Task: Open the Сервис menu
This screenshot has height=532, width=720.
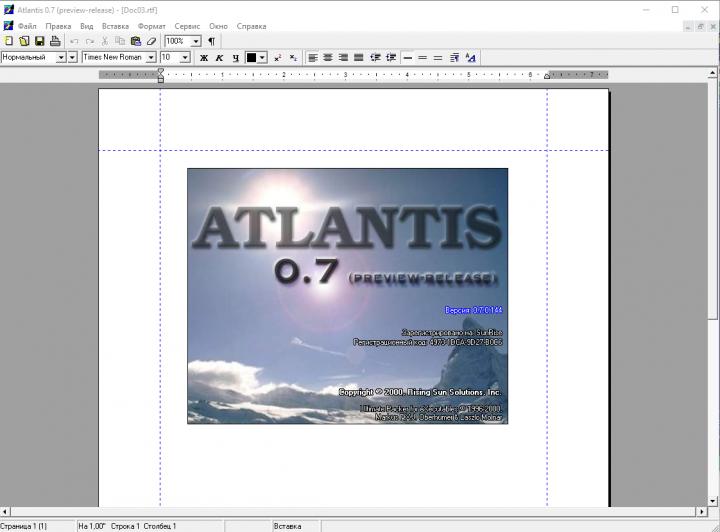Action: pos(187,26)
